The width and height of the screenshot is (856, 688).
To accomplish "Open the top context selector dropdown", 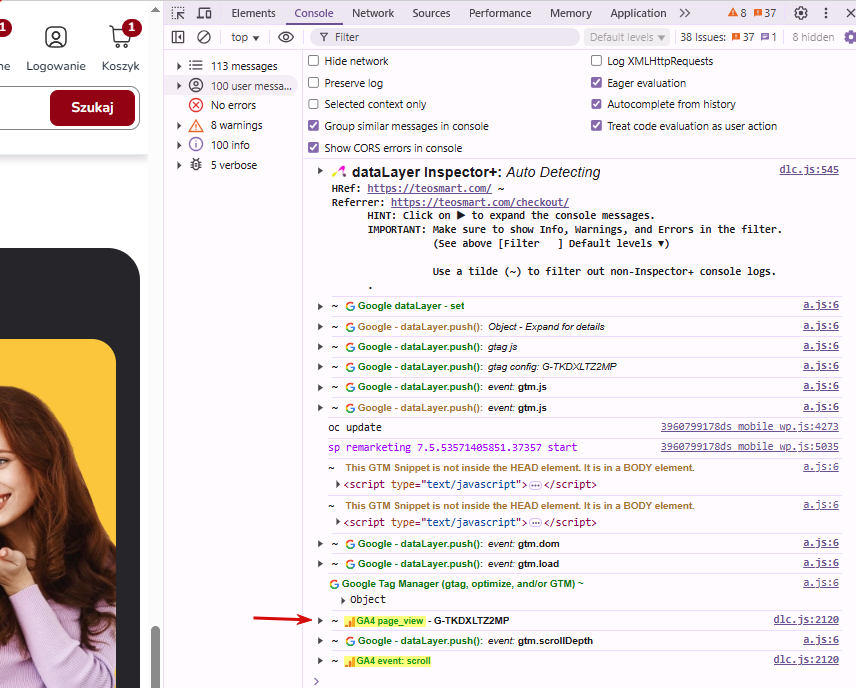I will coord(245,37).
